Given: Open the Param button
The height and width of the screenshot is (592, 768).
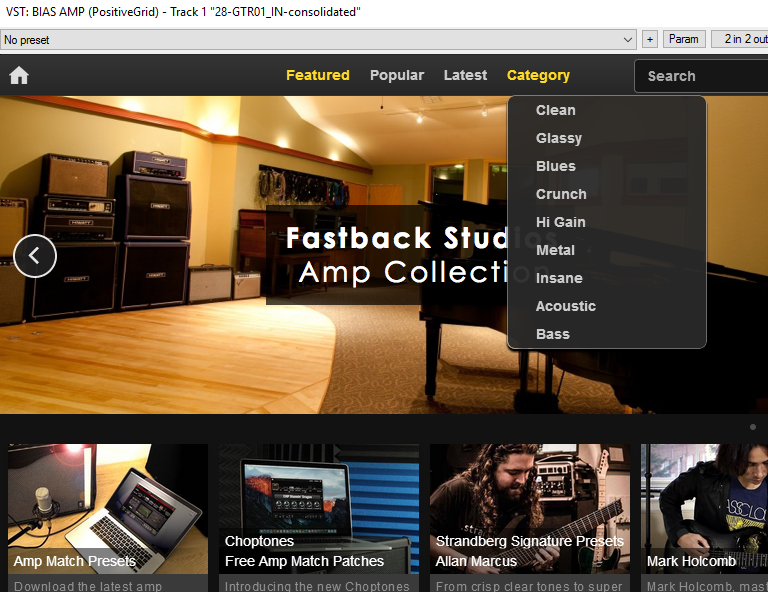Looking at the screenshot, I should (x=684, y=39).
